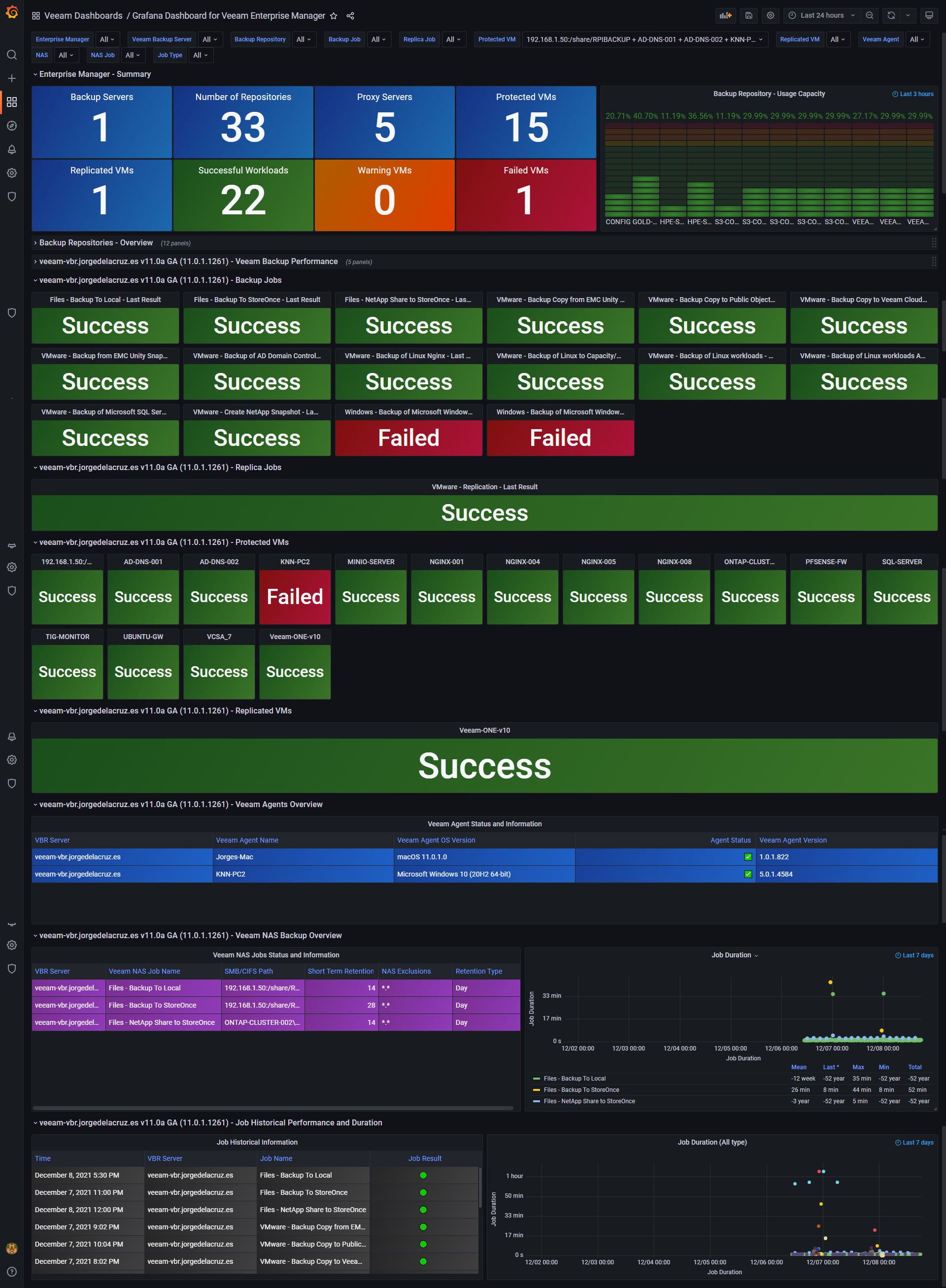Open the Replicated VM All dropdown

838,39
